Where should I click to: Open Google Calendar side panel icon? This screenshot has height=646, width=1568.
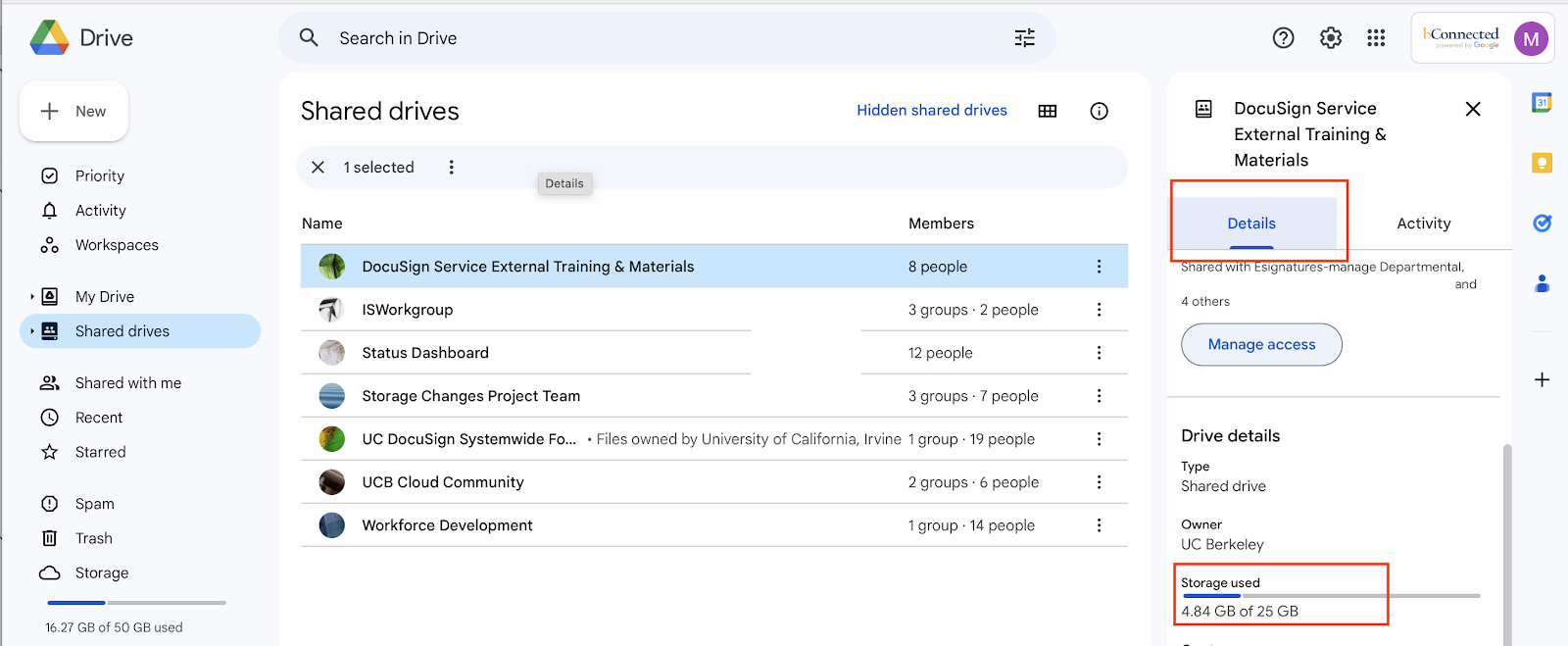tap(1542, 102)
